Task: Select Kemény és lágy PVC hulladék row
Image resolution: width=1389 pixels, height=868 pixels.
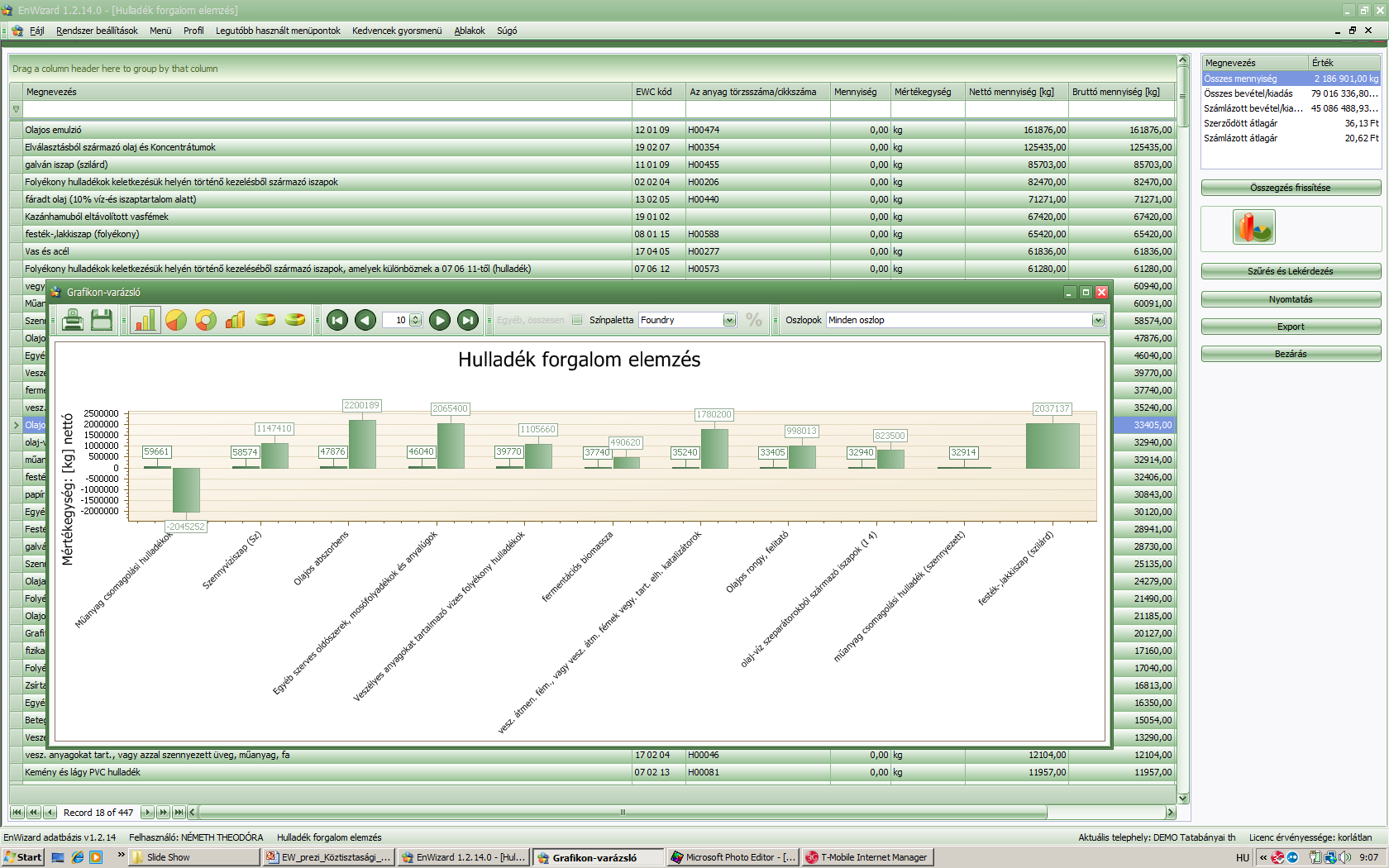Action: point(592,772)
